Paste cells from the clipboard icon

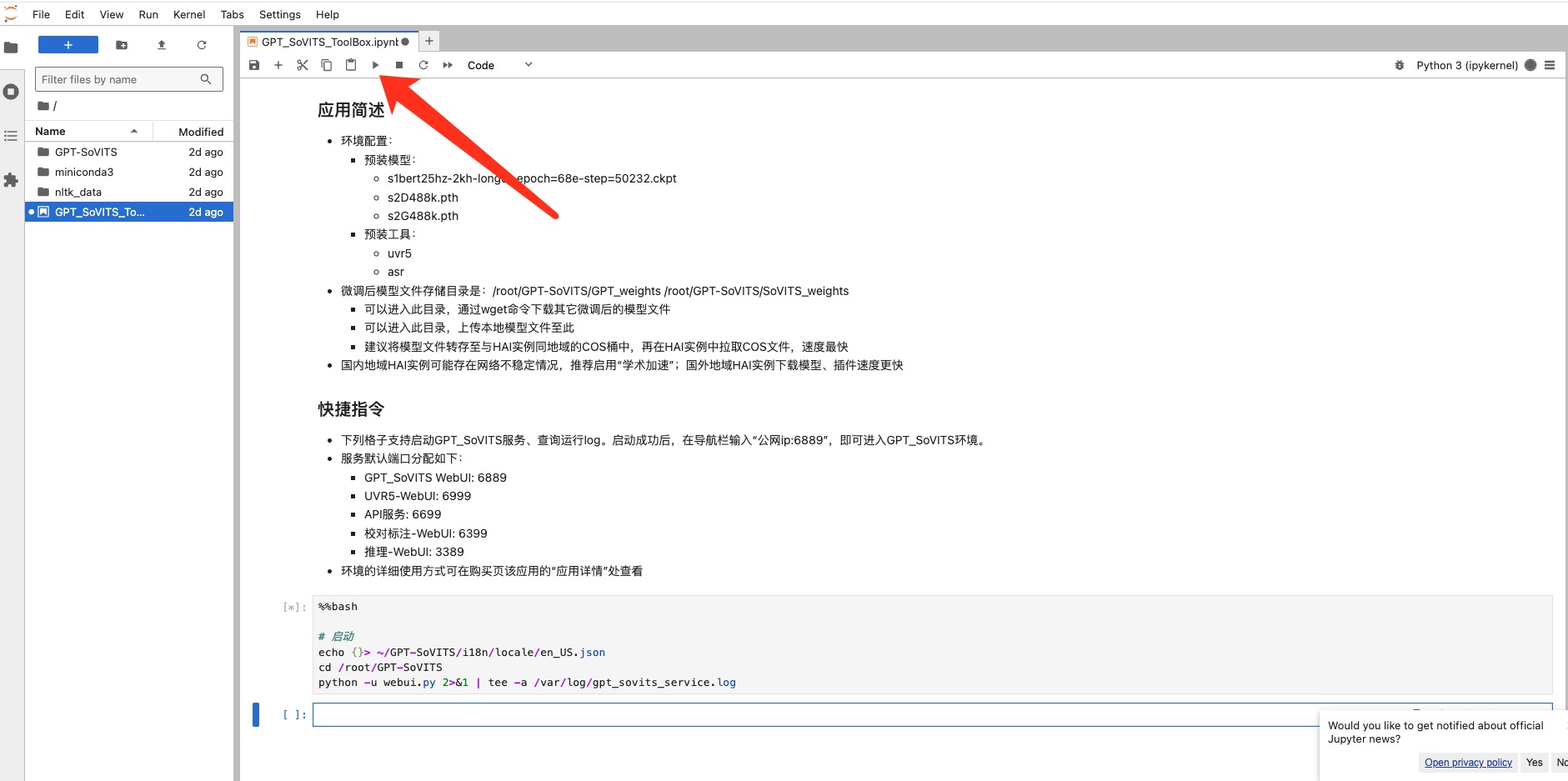351,65
